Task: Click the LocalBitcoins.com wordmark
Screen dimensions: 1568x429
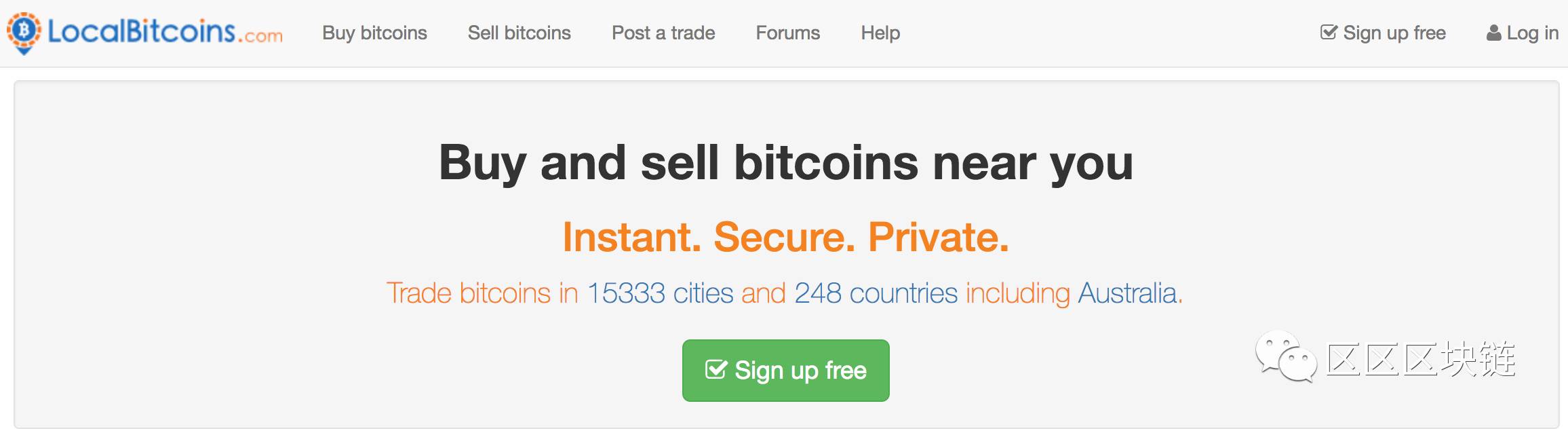Action: point(165,32)
